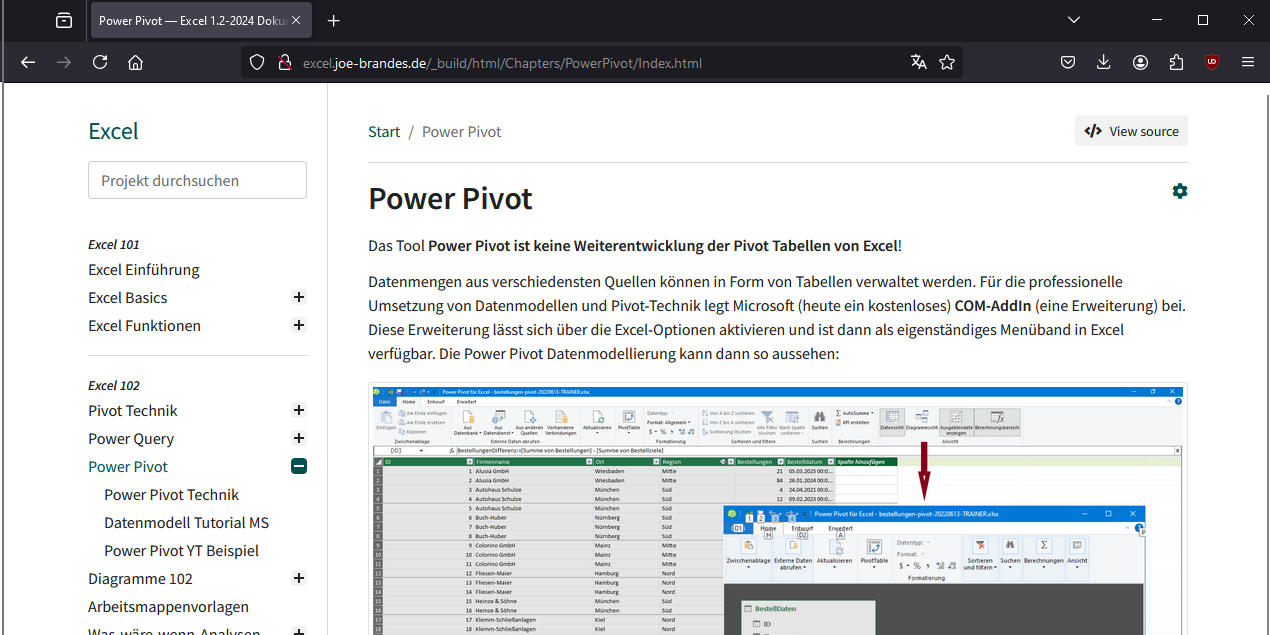
Task: Open a new tab with plus icon
Action: coord(334,20)
